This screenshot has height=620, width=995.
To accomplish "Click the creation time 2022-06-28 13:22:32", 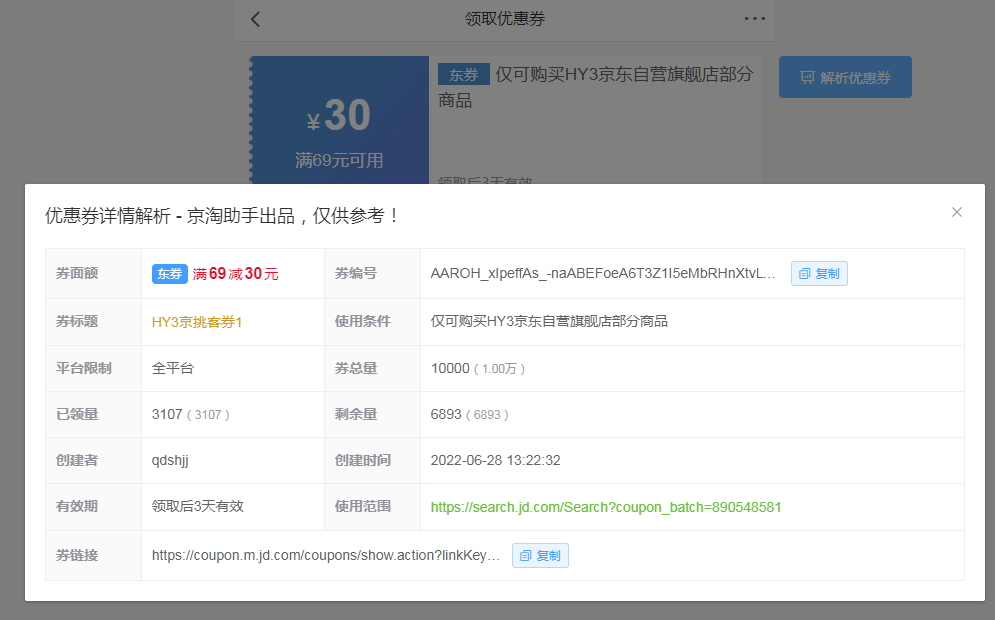I will (496, 460).
